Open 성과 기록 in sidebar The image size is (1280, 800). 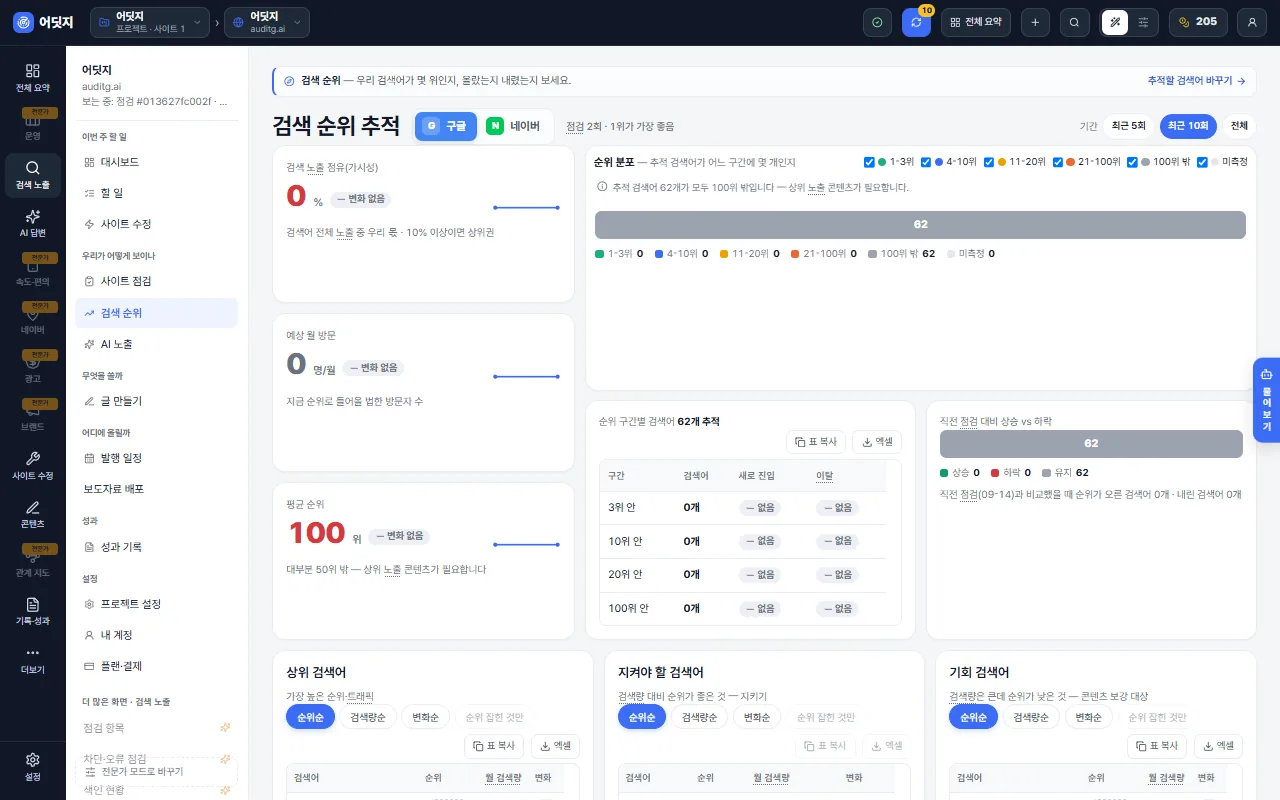tap(156, 547)
